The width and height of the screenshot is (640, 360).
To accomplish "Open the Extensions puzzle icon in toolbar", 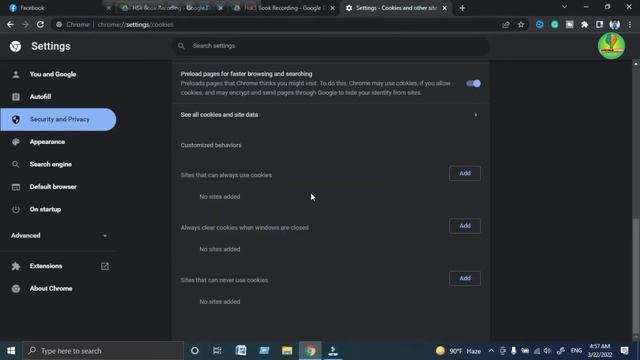I will click(x=584, y=24).
